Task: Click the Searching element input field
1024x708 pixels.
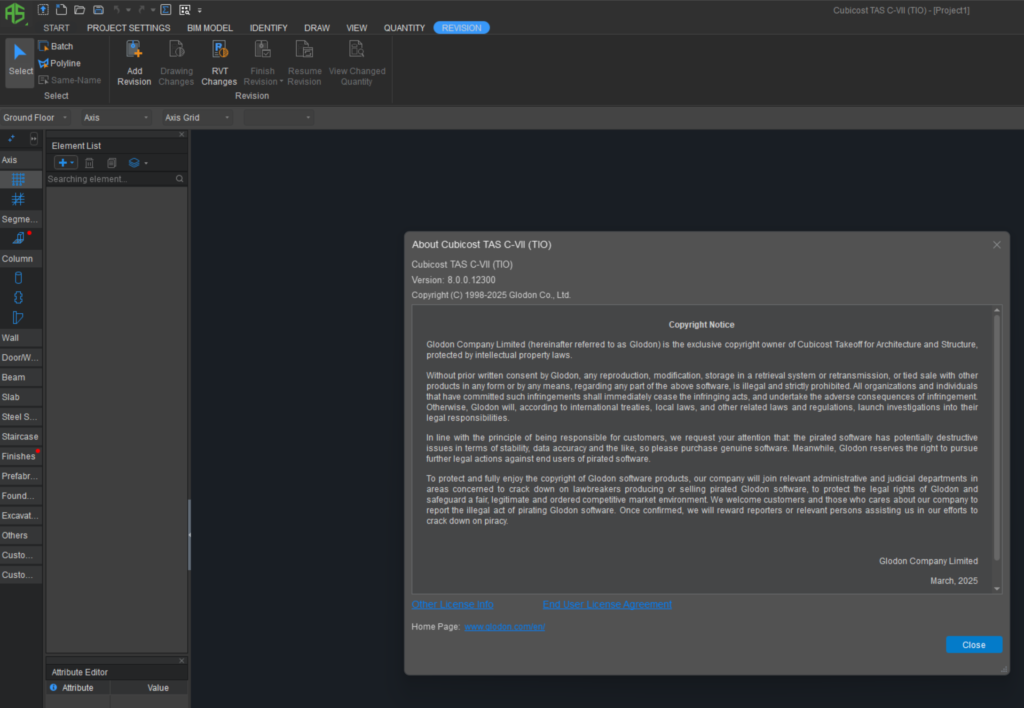Action: 108,179
